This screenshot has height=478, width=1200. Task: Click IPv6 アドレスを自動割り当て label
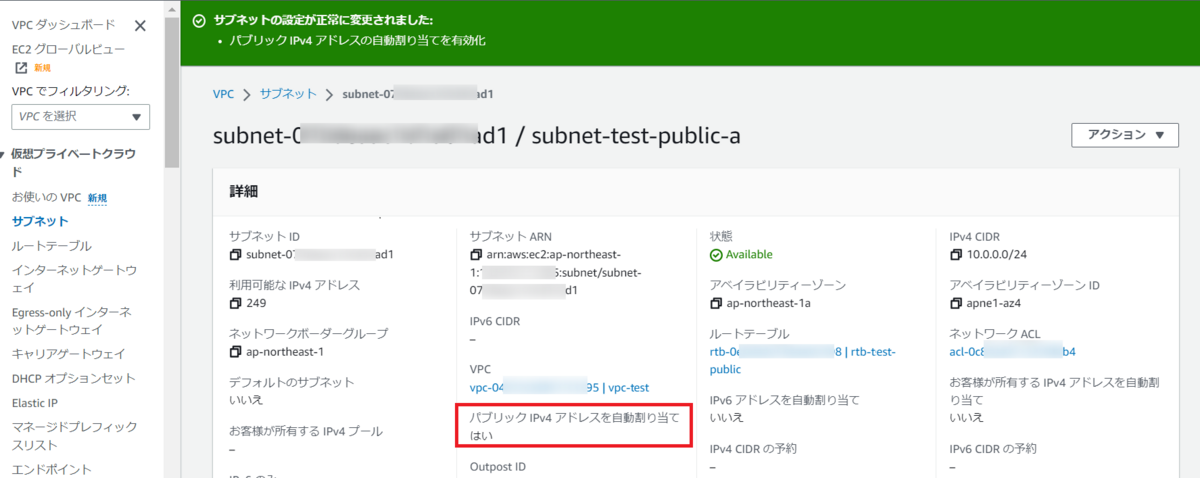click(784, 400)
